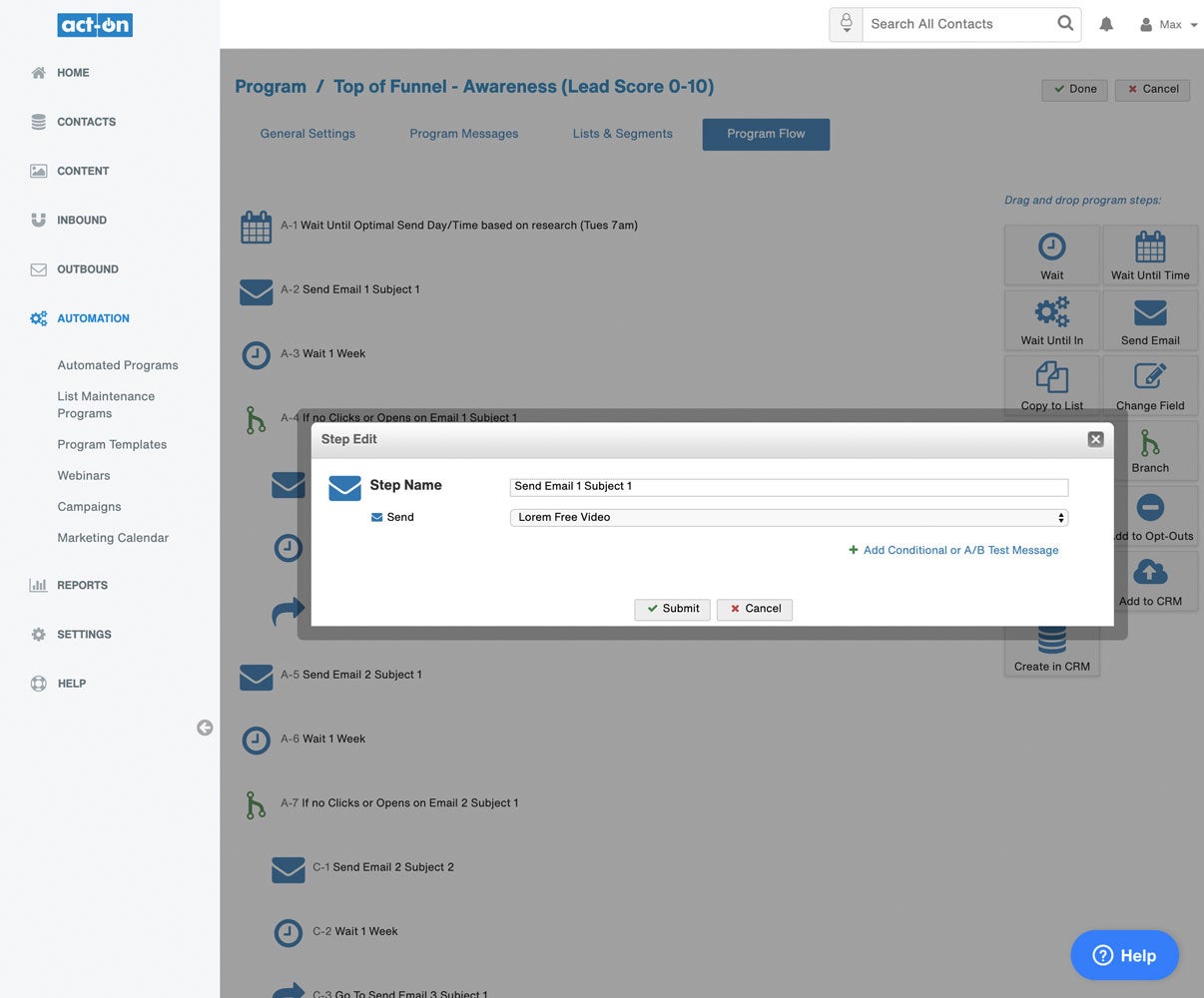
Task: Click the Help lifebuoy icon in sidebar
Action: (38, 684)
